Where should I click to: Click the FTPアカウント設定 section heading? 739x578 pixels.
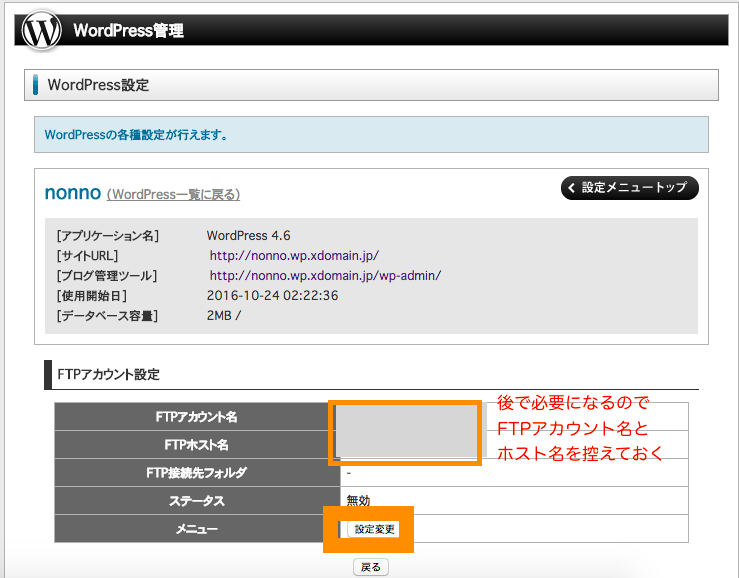pos(108,375)
